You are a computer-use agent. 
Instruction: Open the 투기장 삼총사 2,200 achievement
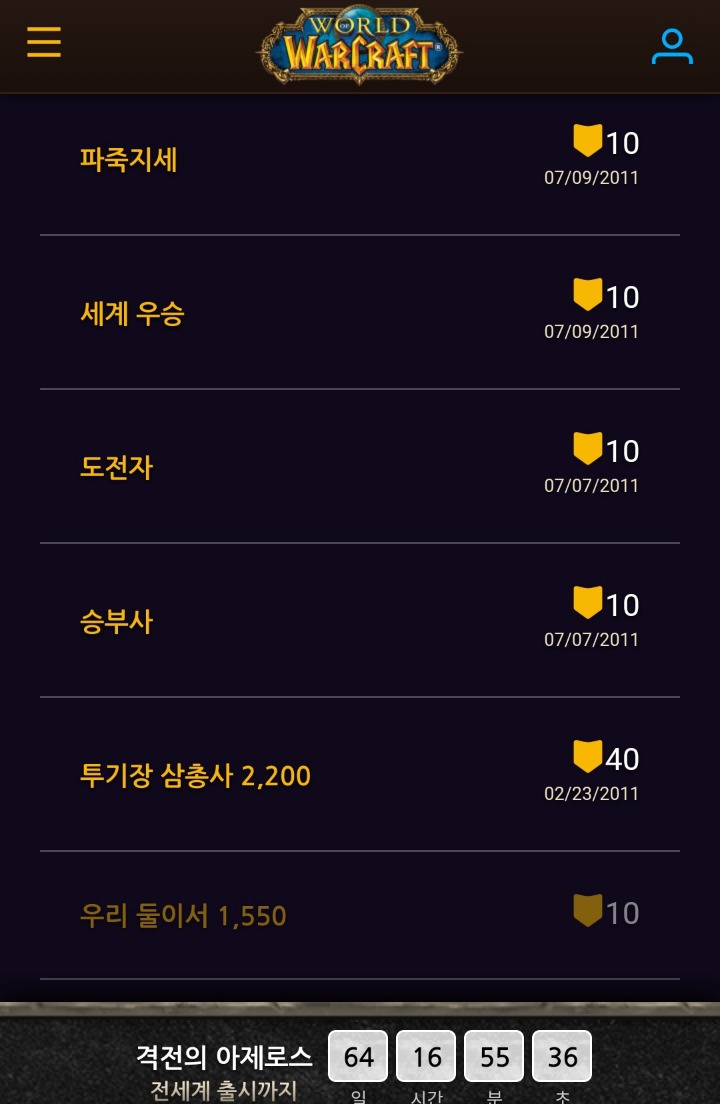[195, 776]
